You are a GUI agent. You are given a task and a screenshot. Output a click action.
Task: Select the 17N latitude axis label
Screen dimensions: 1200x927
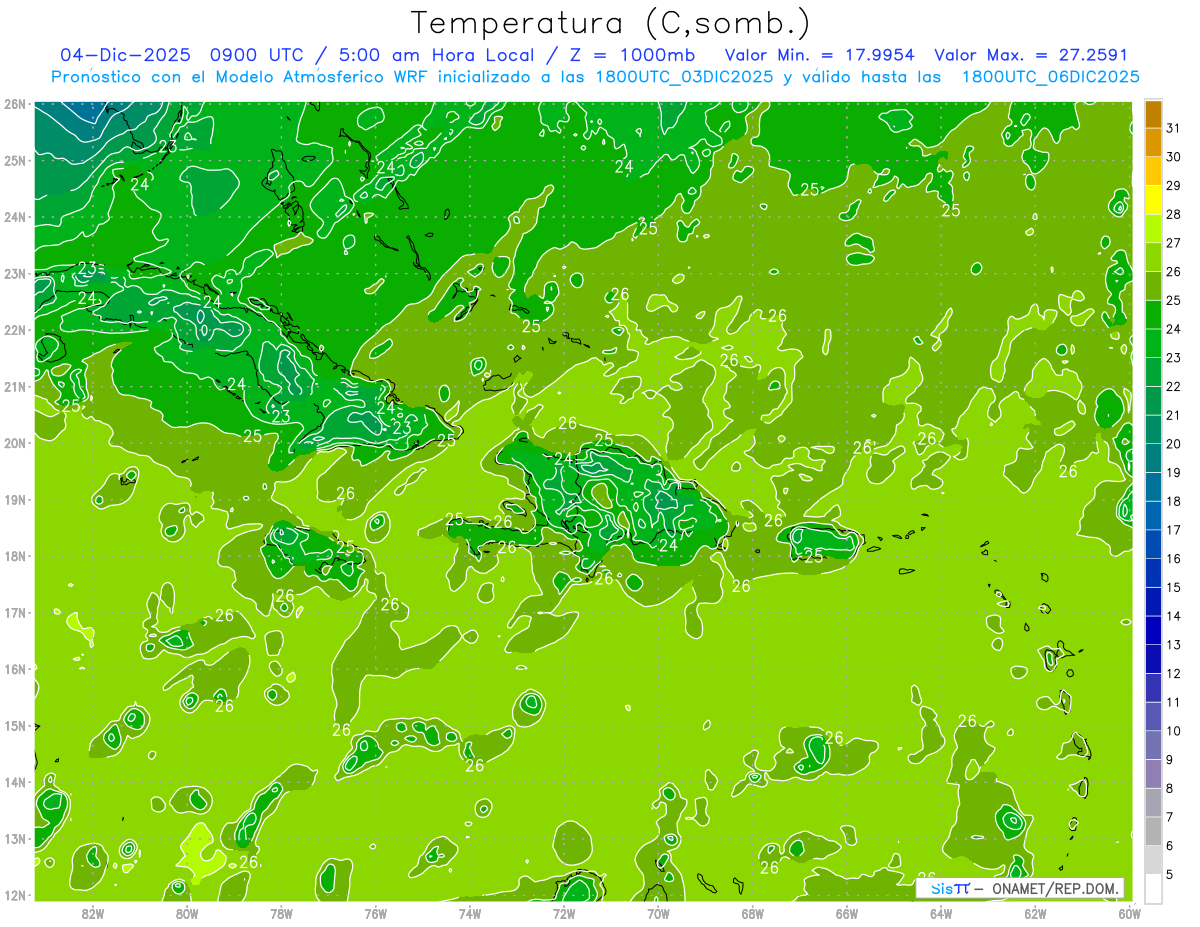coord(14,612)
